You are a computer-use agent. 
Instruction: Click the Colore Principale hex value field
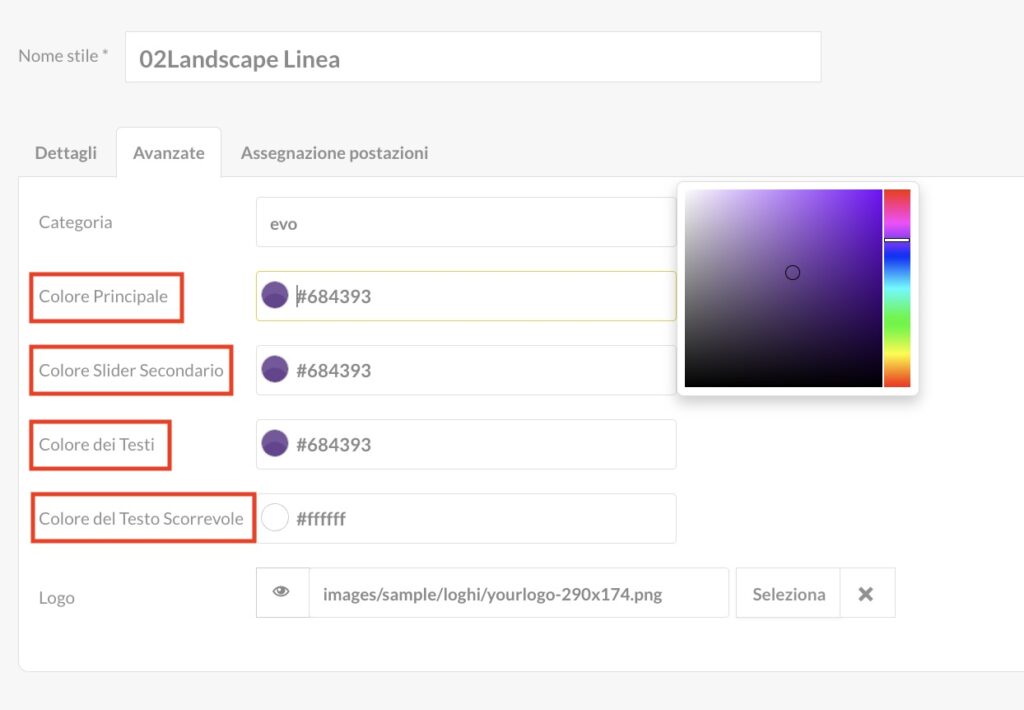point(466,296)
